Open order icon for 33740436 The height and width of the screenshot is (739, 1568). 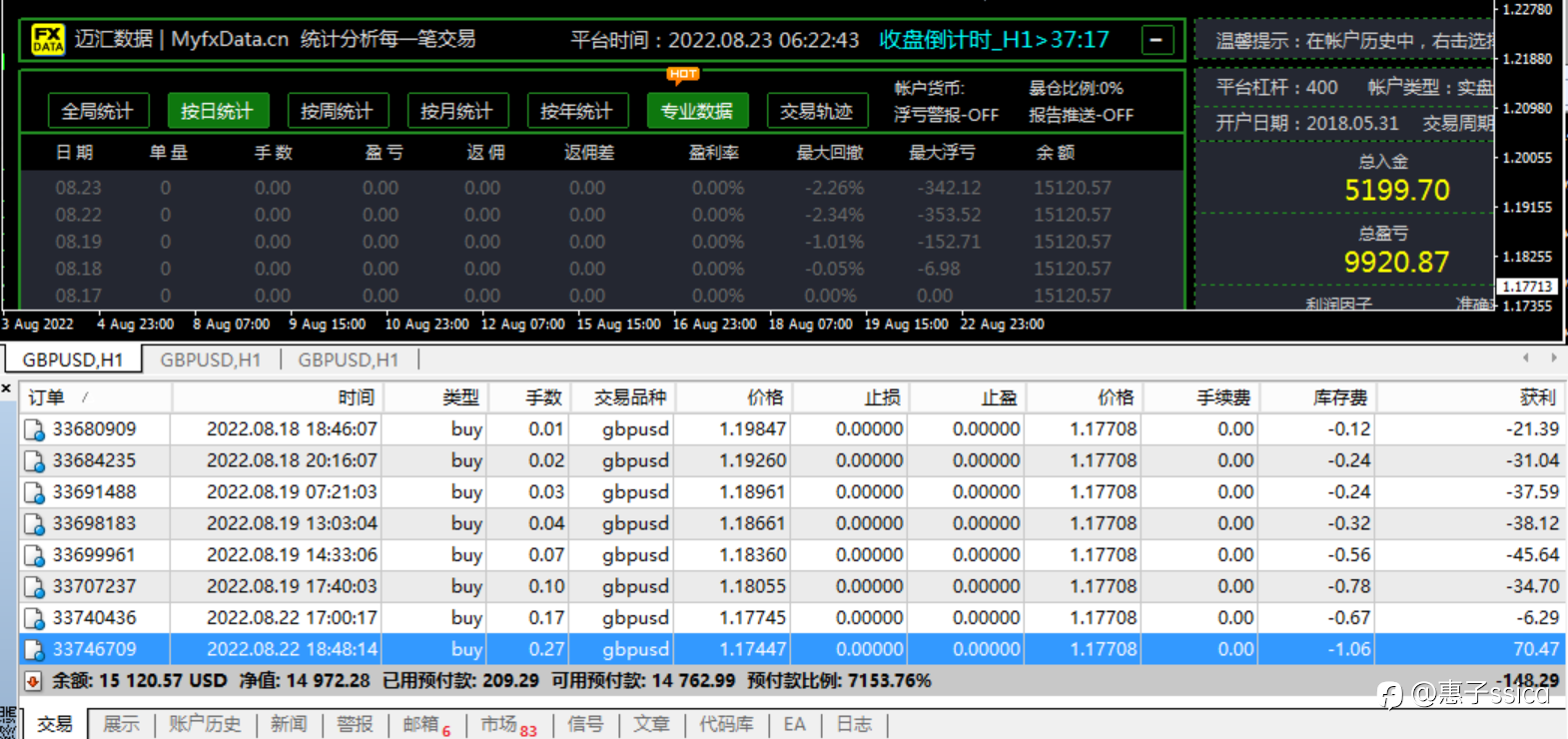(35, 618)
